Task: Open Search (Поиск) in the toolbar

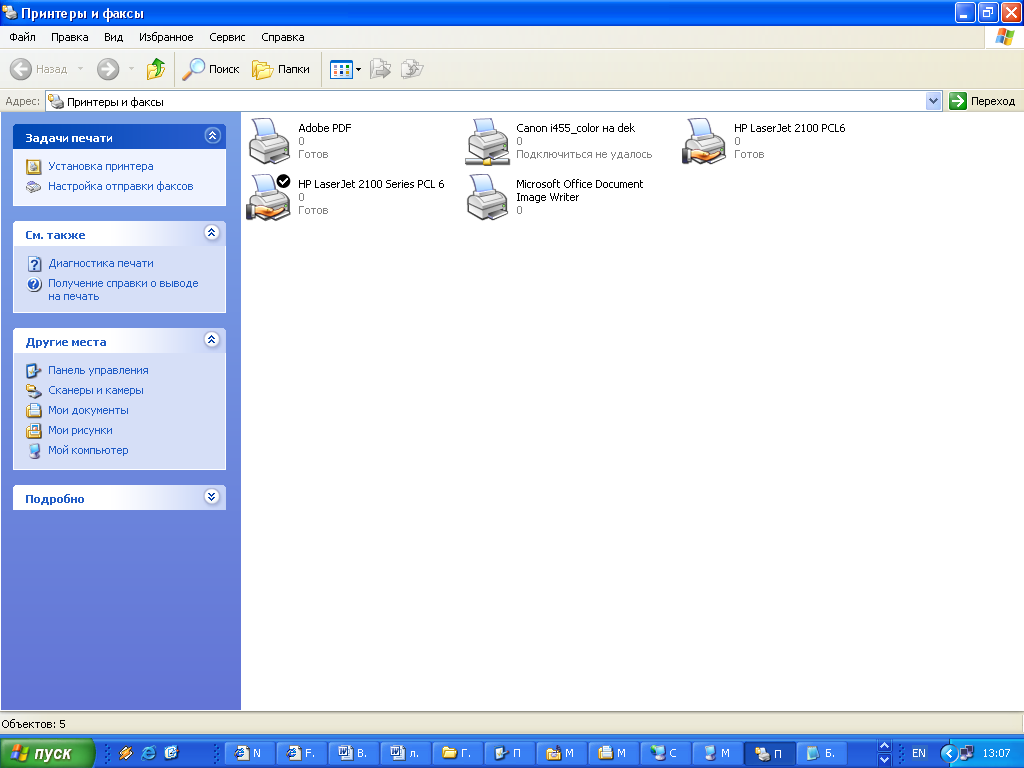Action: tap(211, 69)
